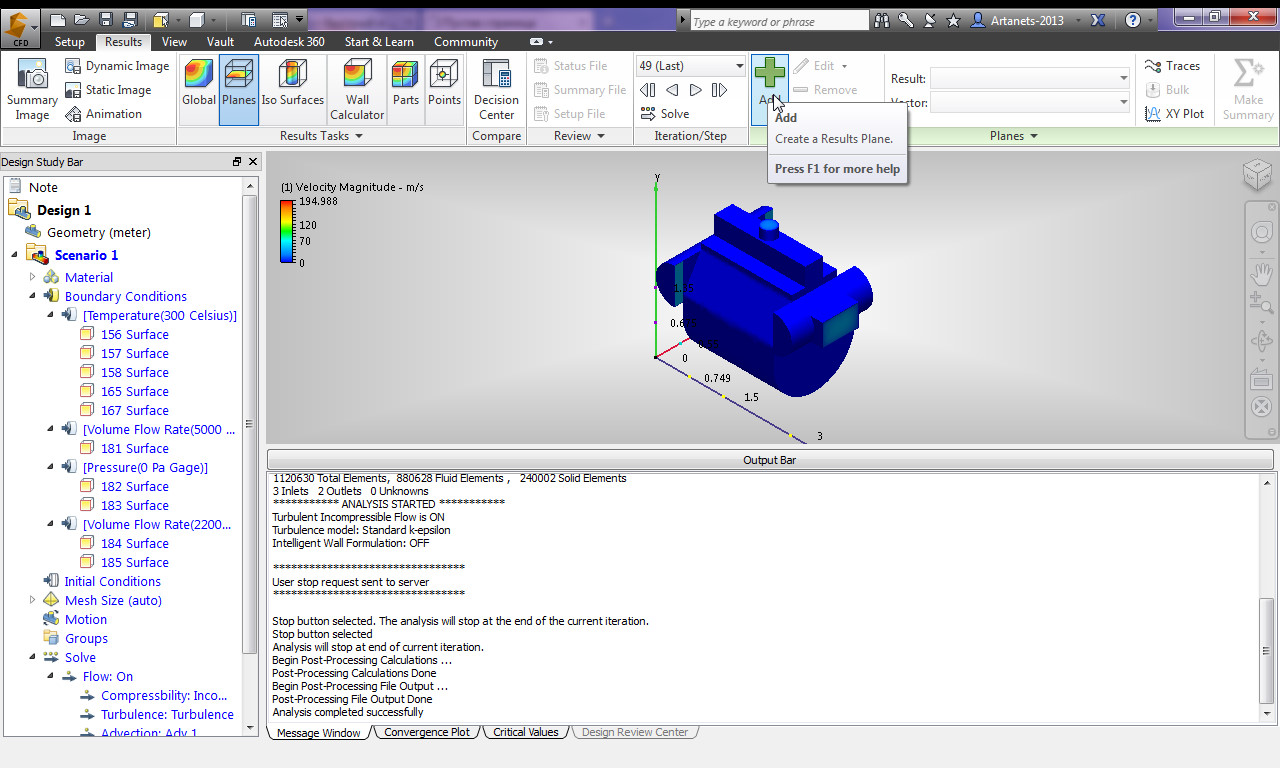Go to previous iteration step
The width and height of the screenshot is (1280, 768).
[x=672, y=90]
